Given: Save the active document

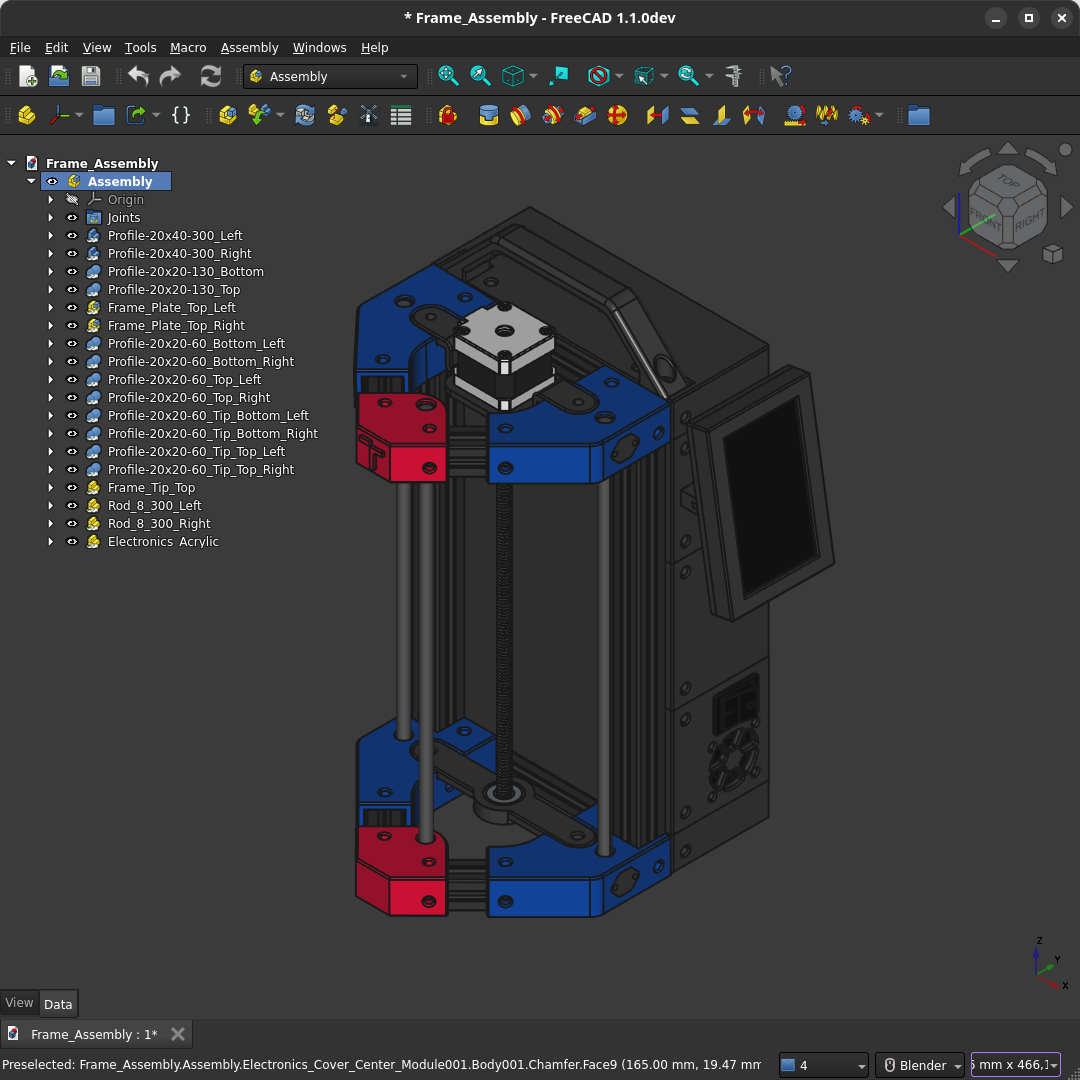Looking at the screenshot, I should [91, 76].
